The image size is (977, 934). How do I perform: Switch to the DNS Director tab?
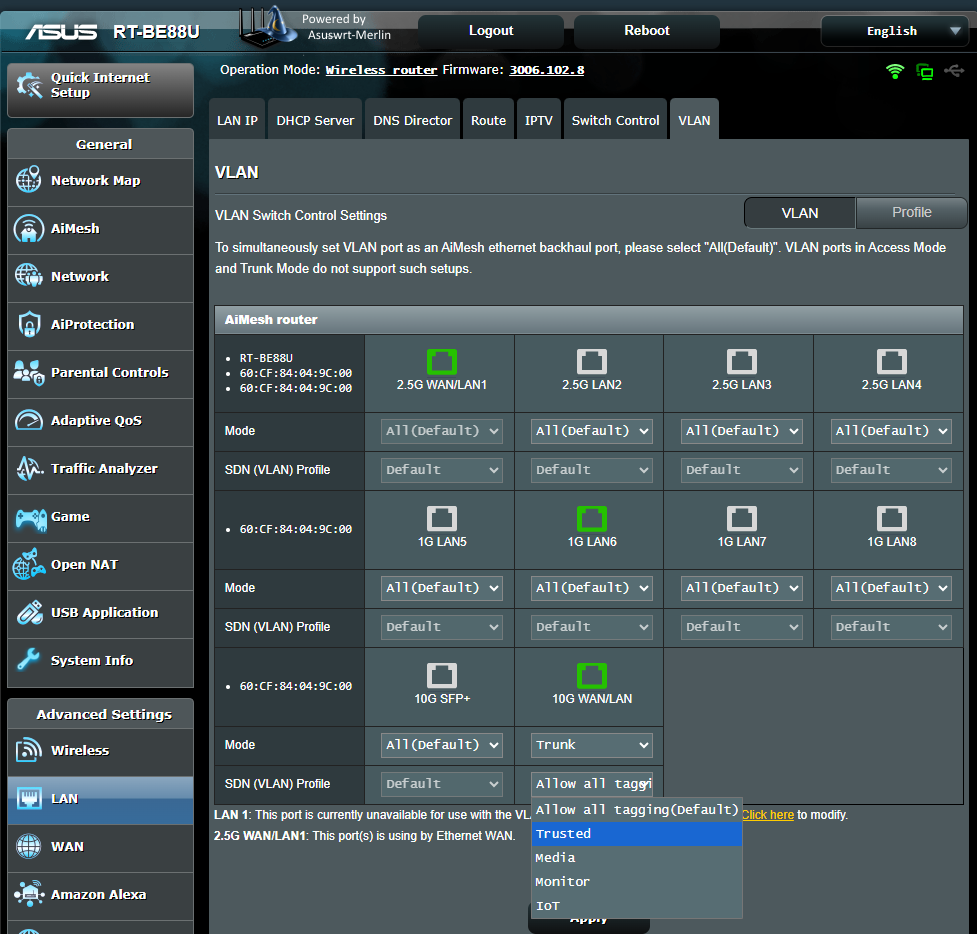coord(412,120)
